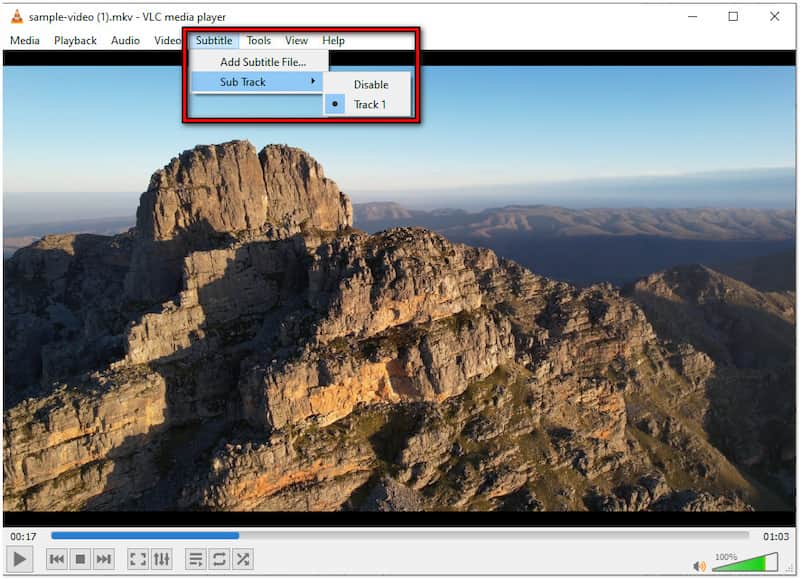Choose Disable in Sub Track submenu
This screenshot has width=800, height=579.
(x=370, y=84)
